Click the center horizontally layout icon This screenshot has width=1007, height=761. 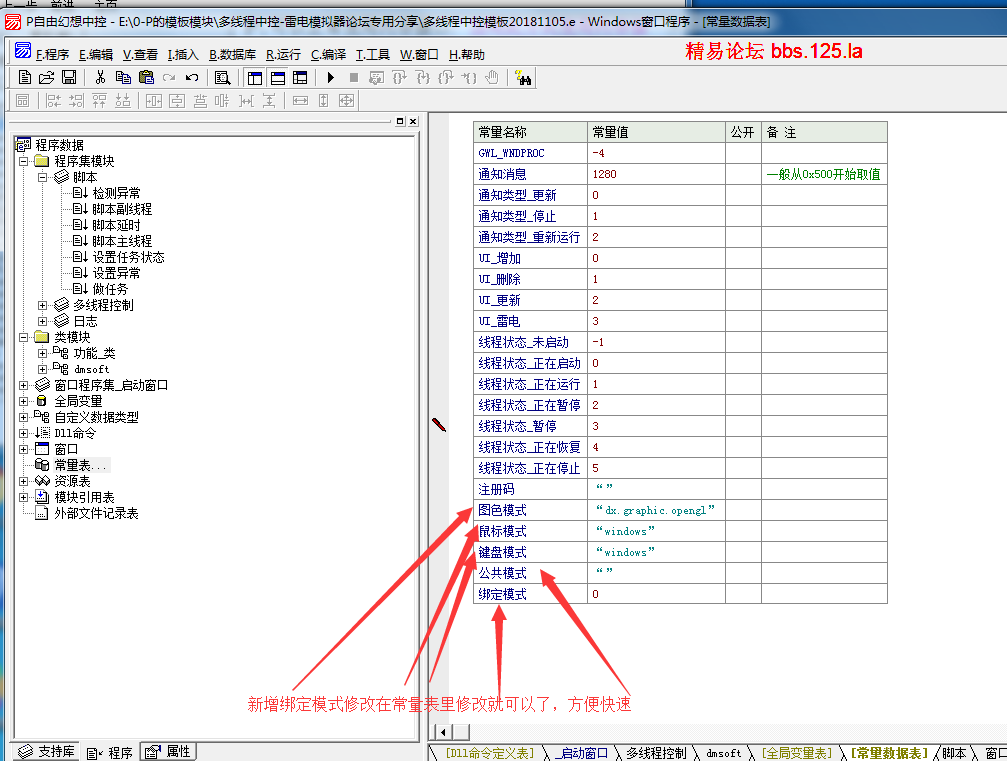tap(153, 100)
